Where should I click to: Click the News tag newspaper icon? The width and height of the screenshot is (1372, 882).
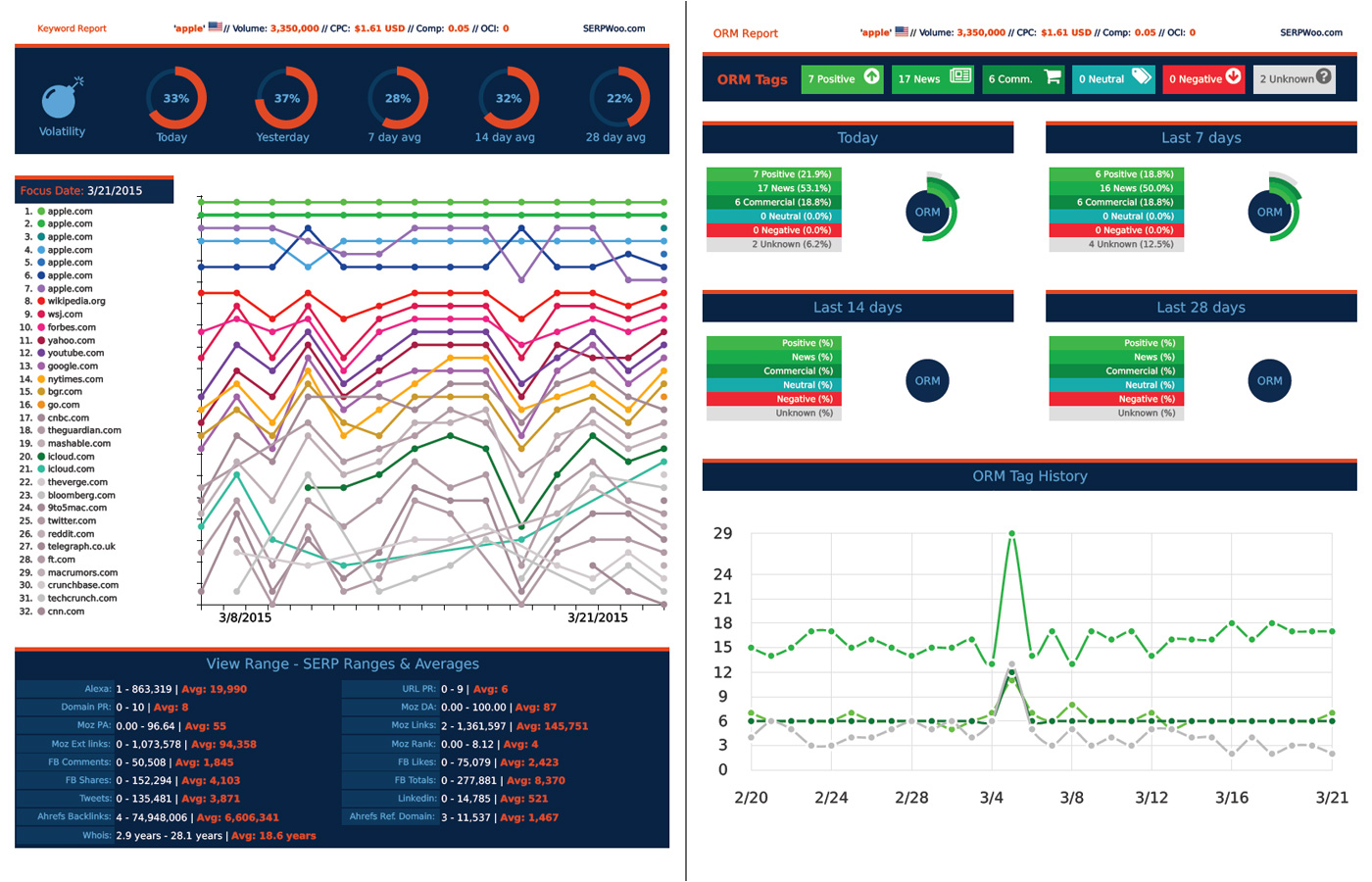coord(960,76)
